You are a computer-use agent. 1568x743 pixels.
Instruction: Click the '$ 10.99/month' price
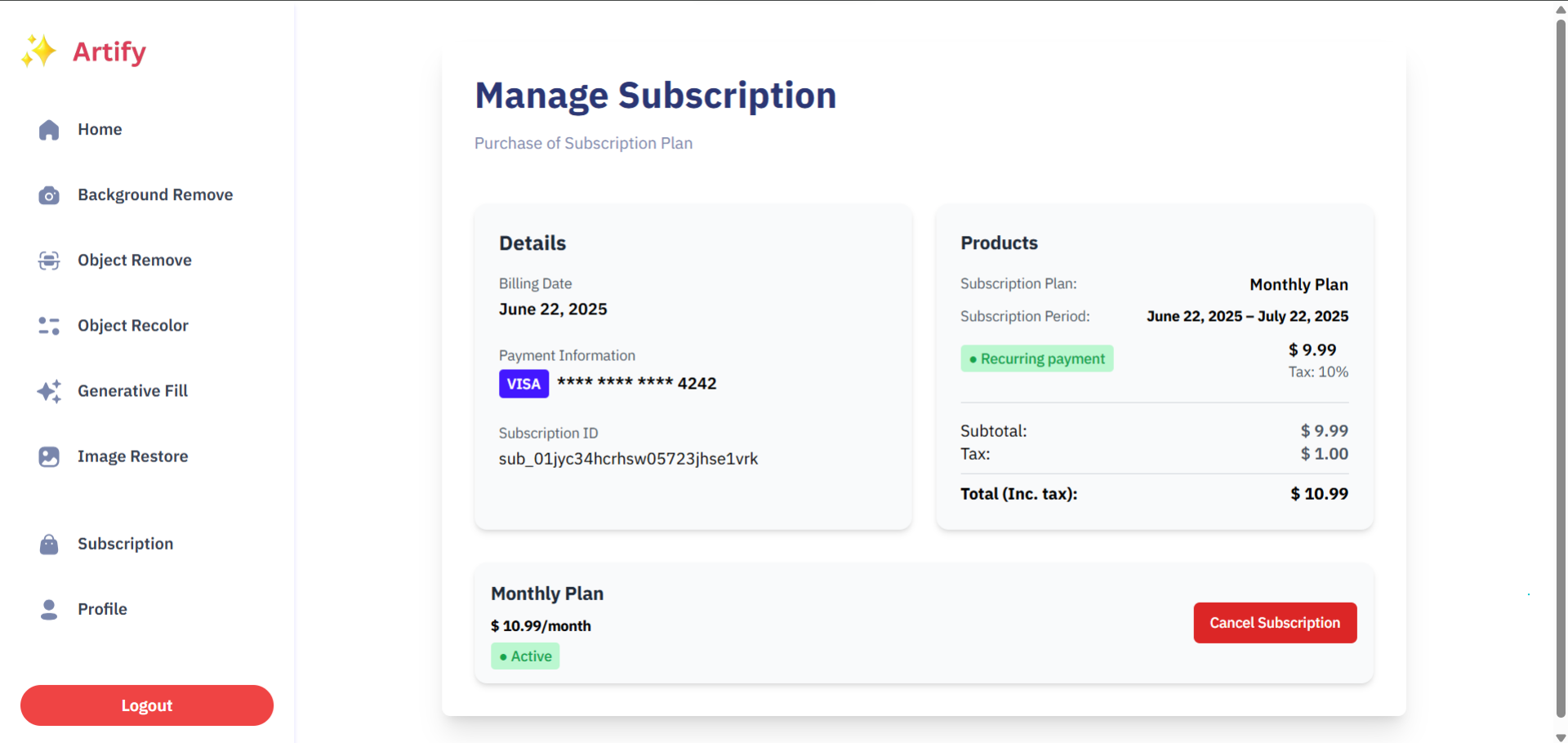coord(541,626)
